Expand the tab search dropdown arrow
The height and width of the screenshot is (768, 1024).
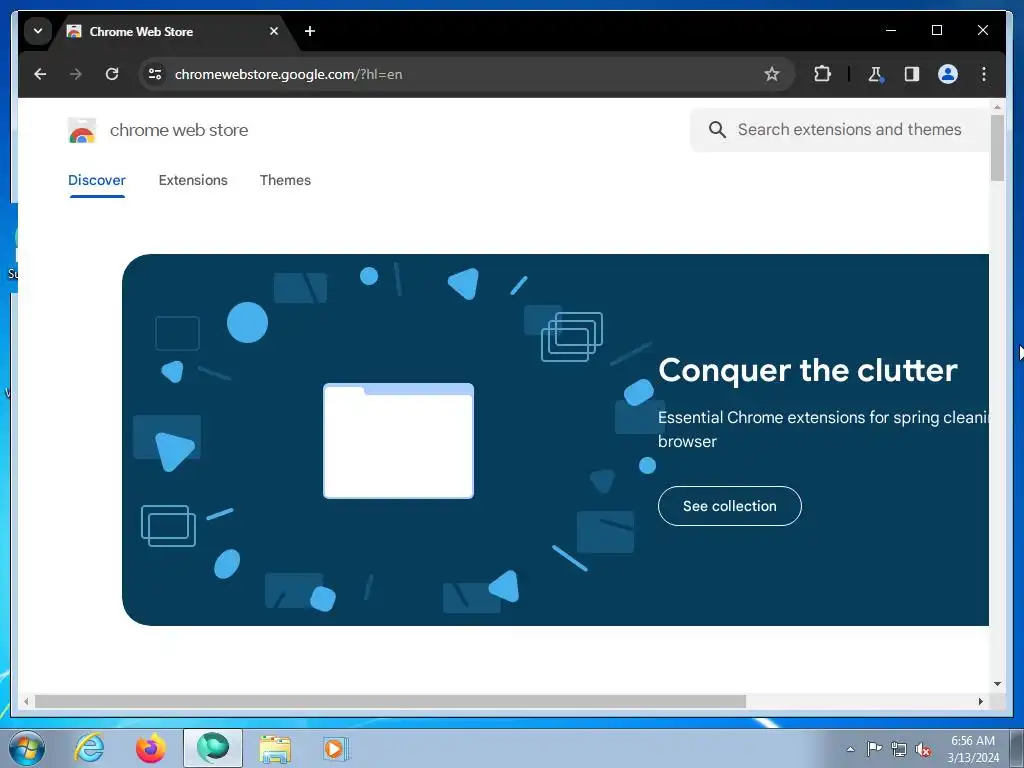coord(38,31)
